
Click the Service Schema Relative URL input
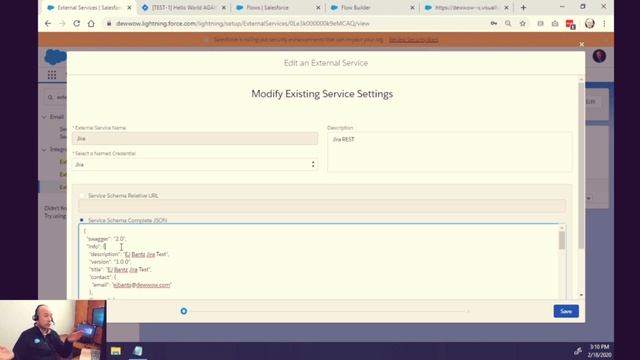click(x=322, y=206)
